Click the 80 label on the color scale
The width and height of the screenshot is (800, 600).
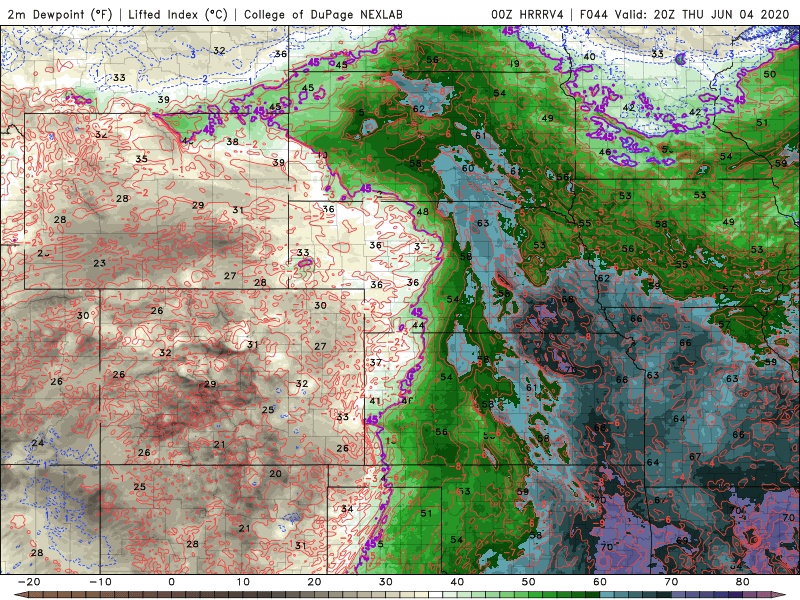coord(743,582)
